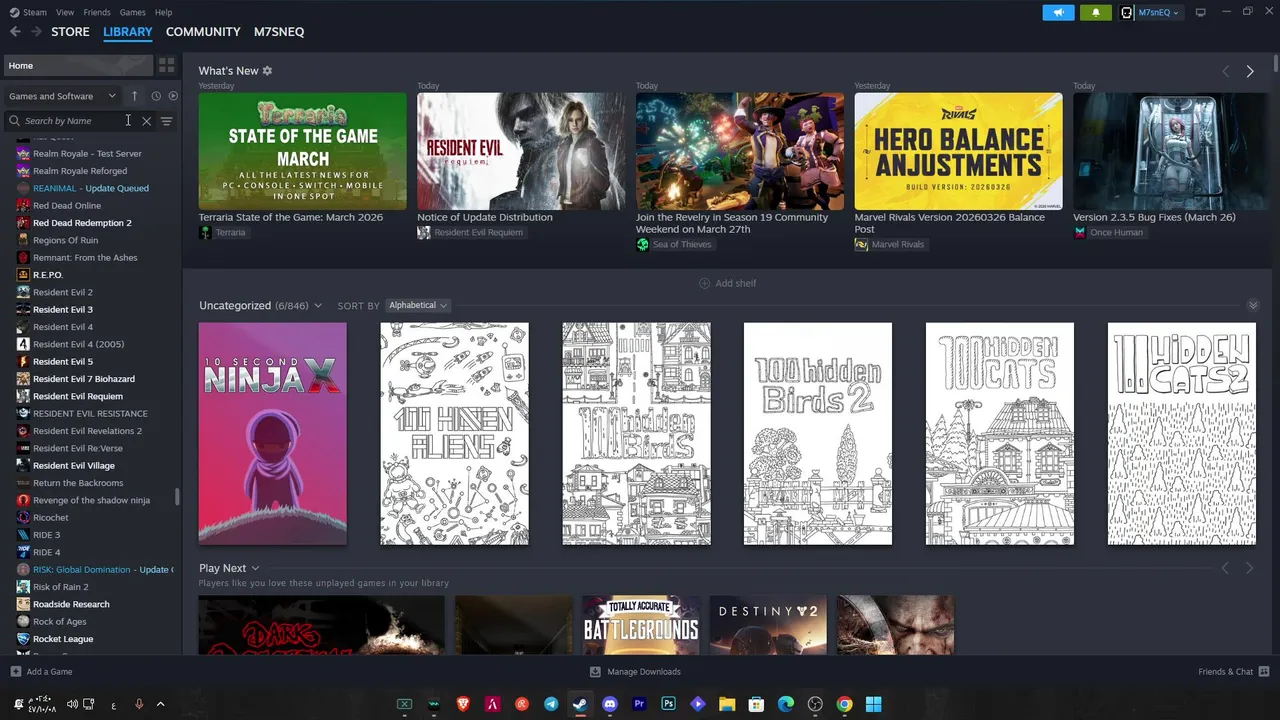Toggle the recent activity clock filter
Viewport: 1280px width, 720px height.
156,96
